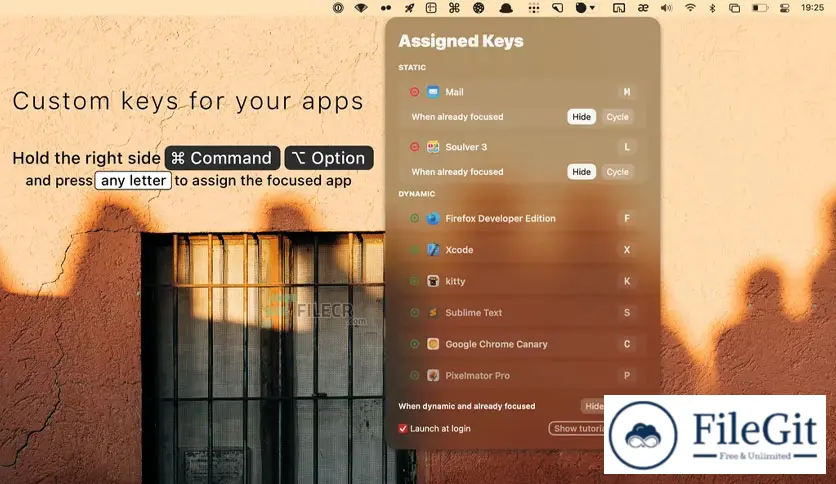Pin Pixelmator Pro with green plus button
Image resolution: width=836 pixels, height=484 pixels.
pyautogui.click(x=414, y=375)
